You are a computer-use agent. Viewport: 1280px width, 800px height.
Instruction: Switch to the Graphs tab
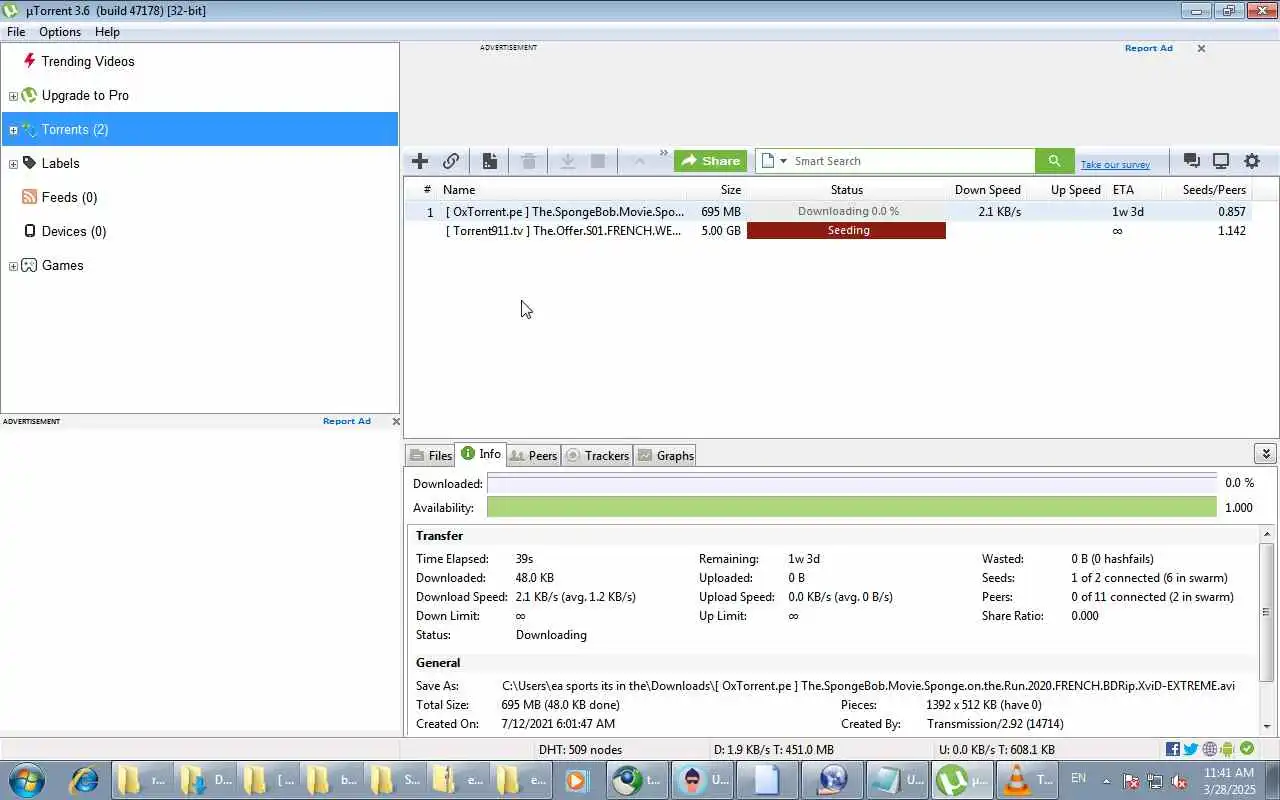tap(665, 455)
